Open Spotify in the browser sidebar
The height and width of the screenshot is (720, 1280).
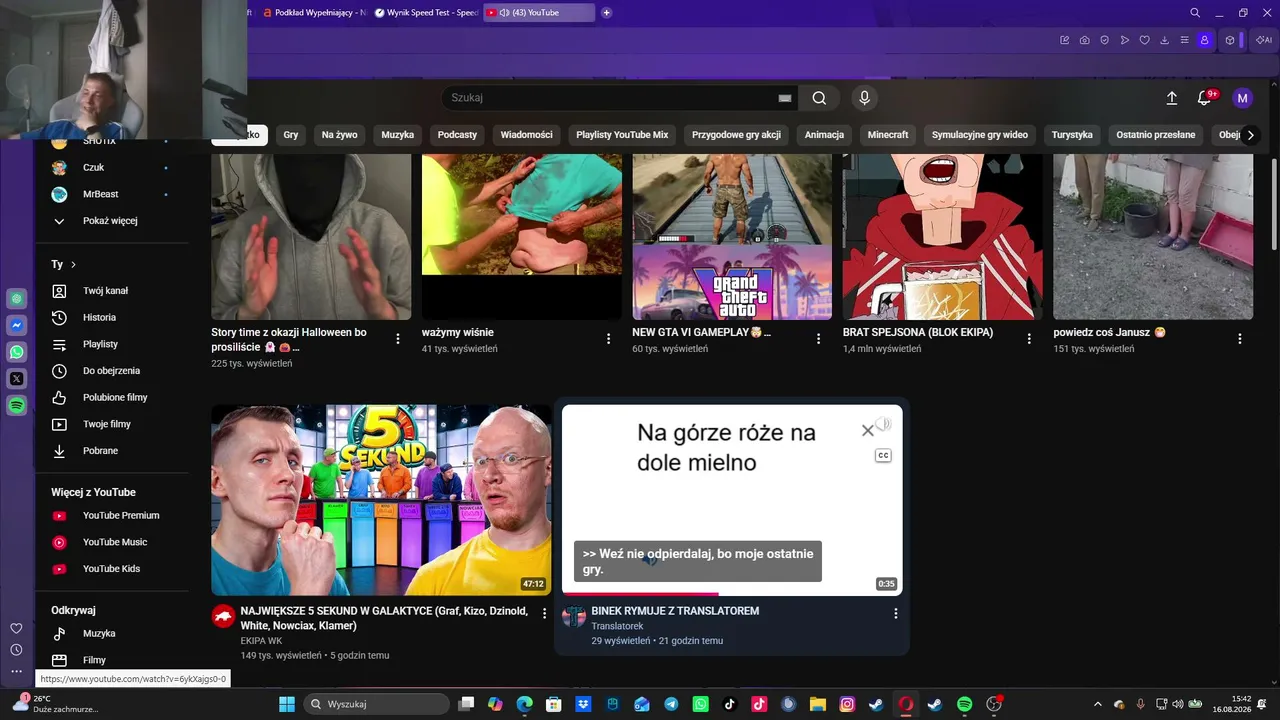click(17, 405)
